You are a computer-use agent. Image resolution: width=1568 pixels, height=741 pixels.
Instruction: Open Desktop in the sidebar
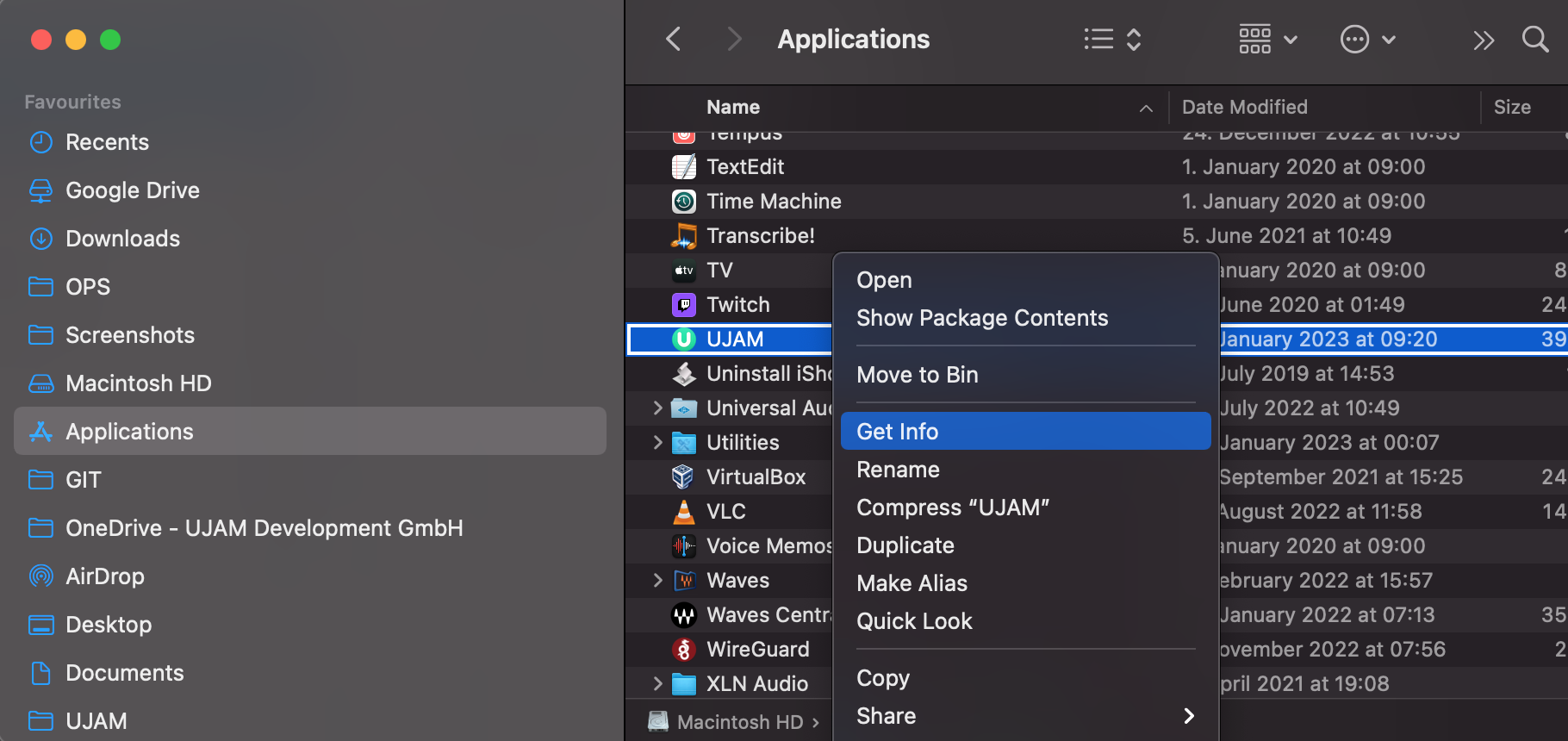point(310,625)
